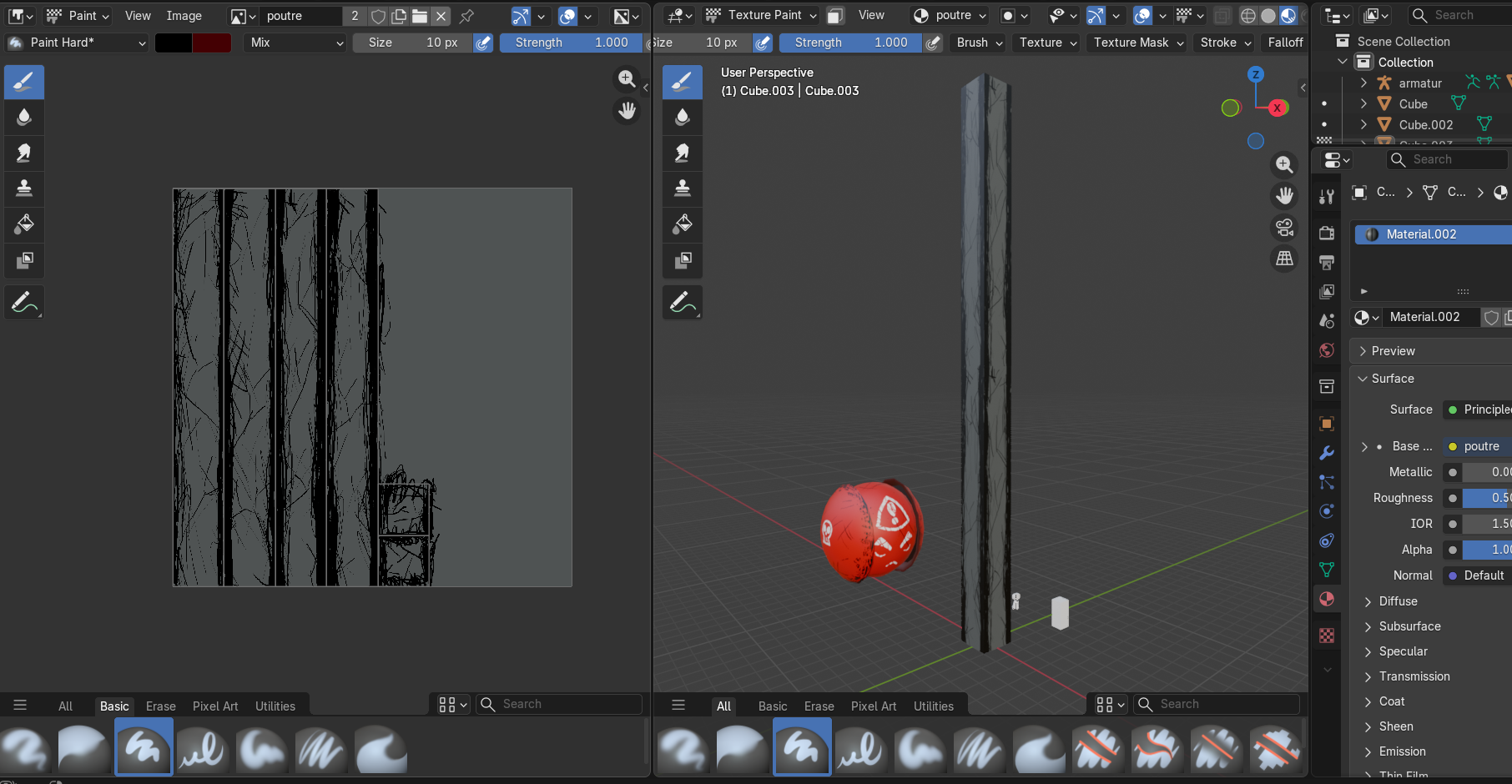Expand Cube.002 in the outliner
The height and width of the screenshot is (784, 1512).
click(x=1363, y=125)
